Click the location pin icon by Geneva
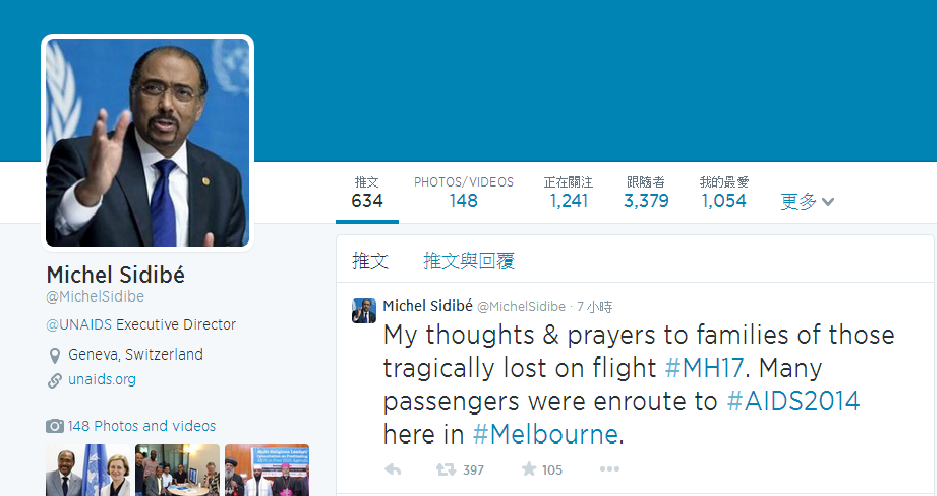937x496 pixels. pos(56,355)
